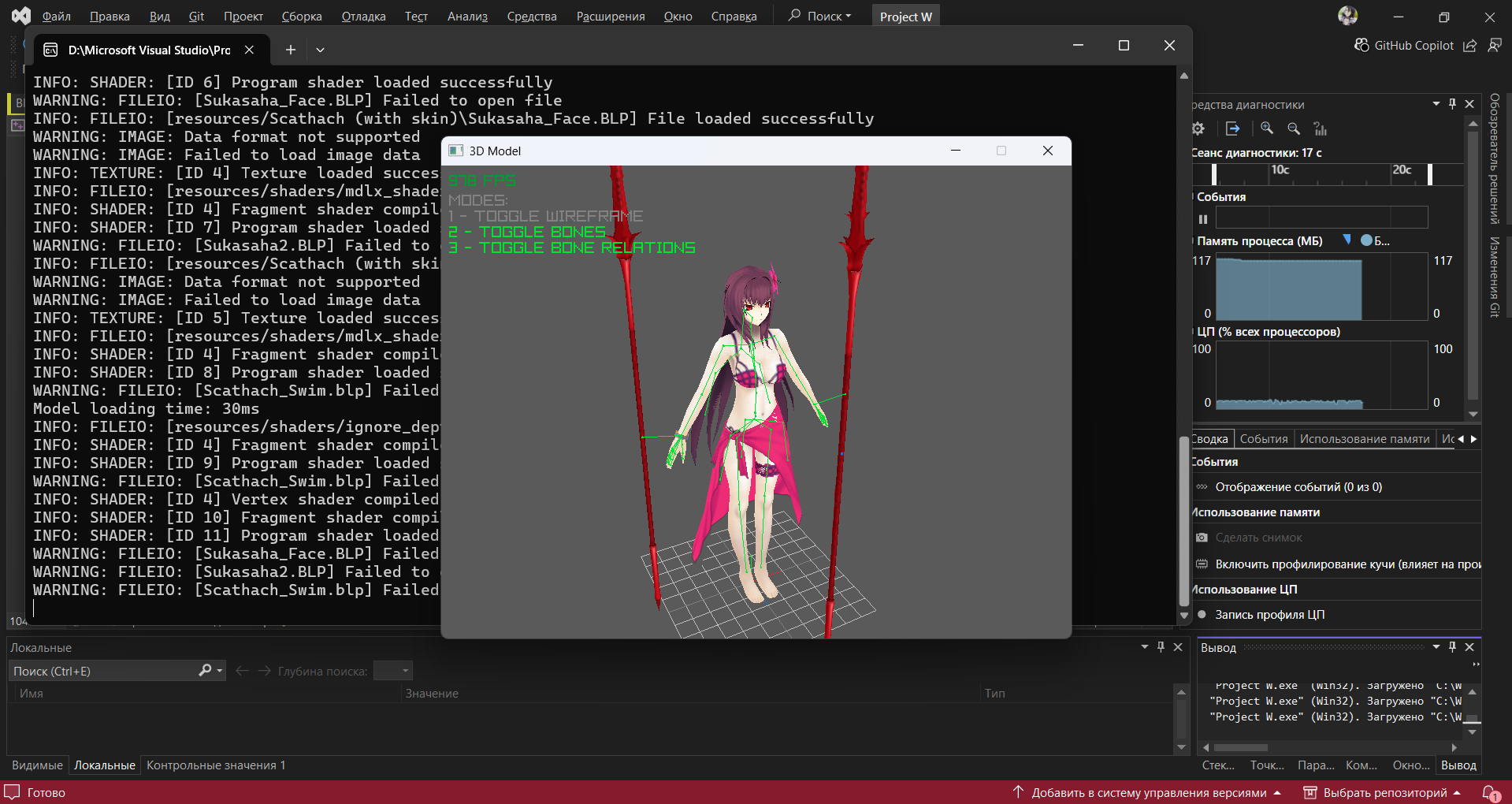Click Выбрать репозиторий in status bar

(x=1383, y=793)
